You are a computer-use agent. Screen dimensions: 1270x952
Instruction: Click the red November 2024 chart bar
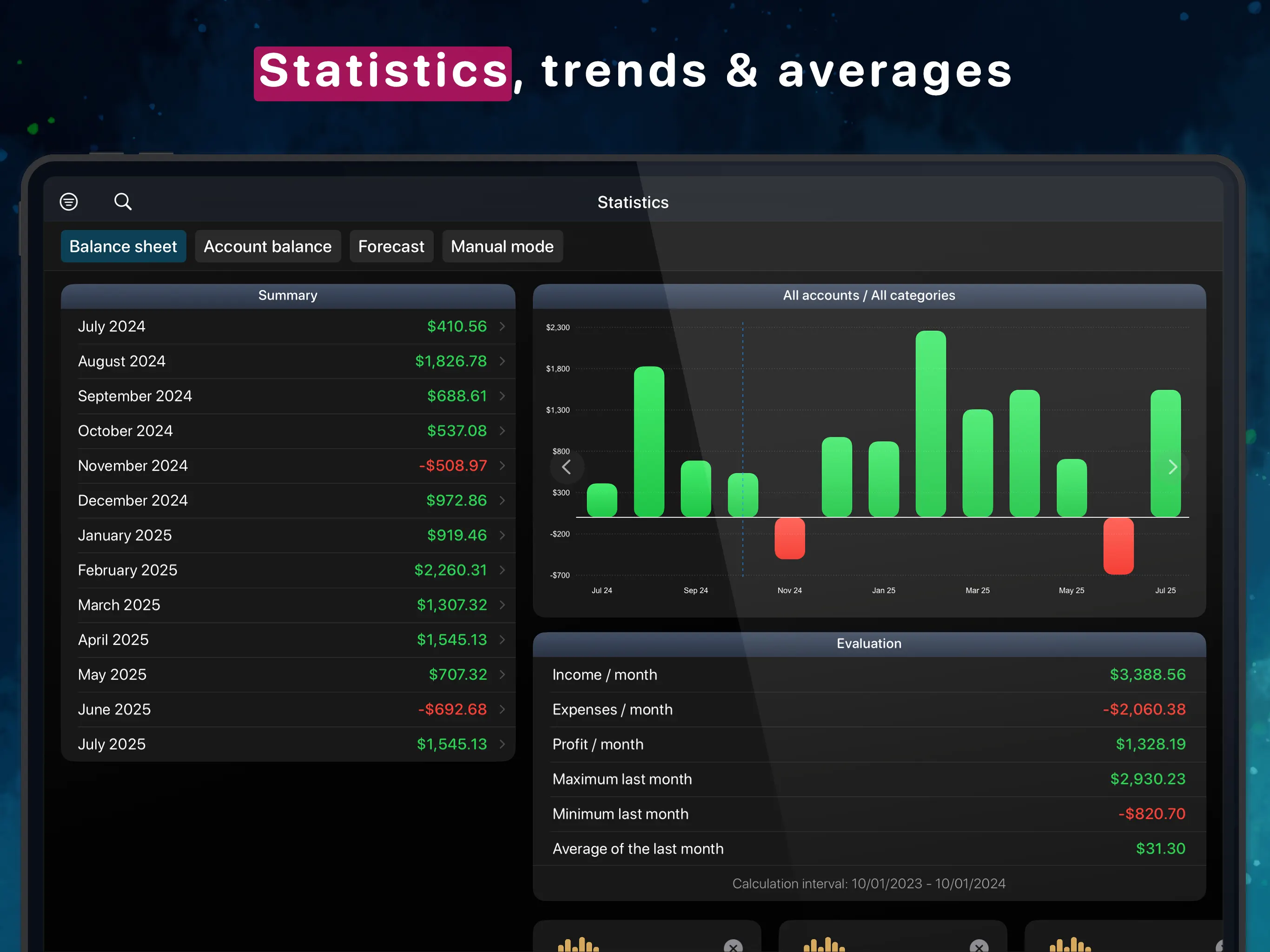789,538
